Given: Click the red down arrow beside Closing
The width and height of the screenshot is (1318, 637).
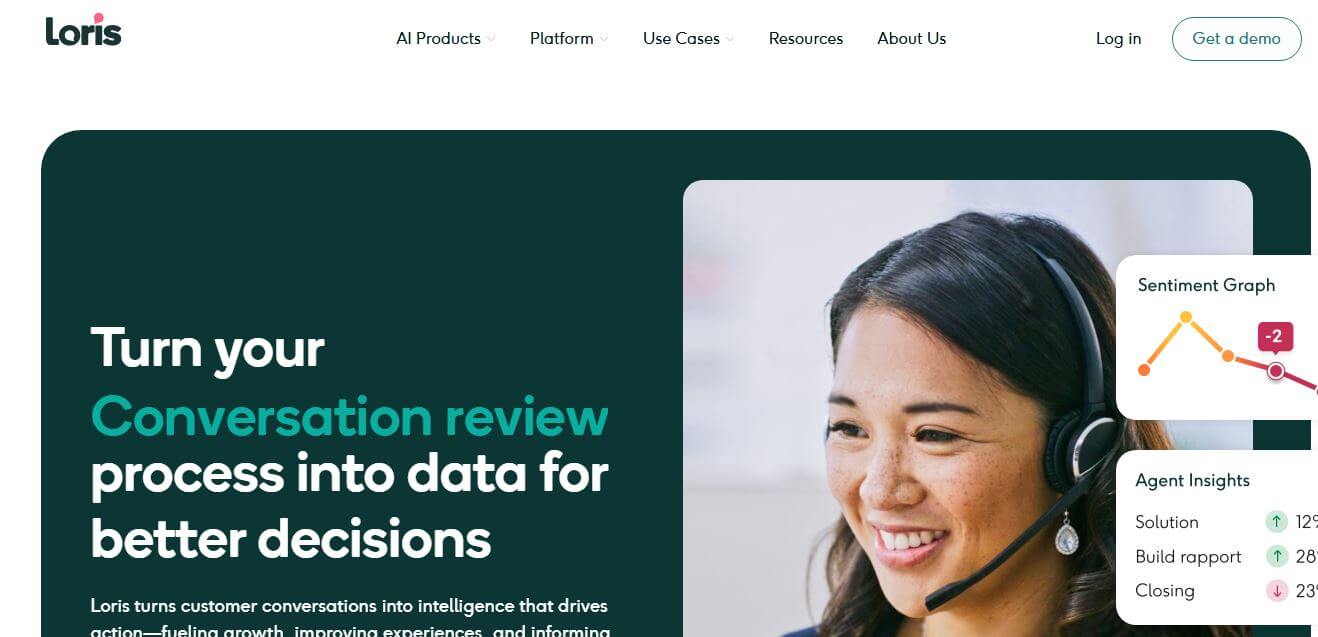Looking at the screenshot, I should click(1276, 590).
